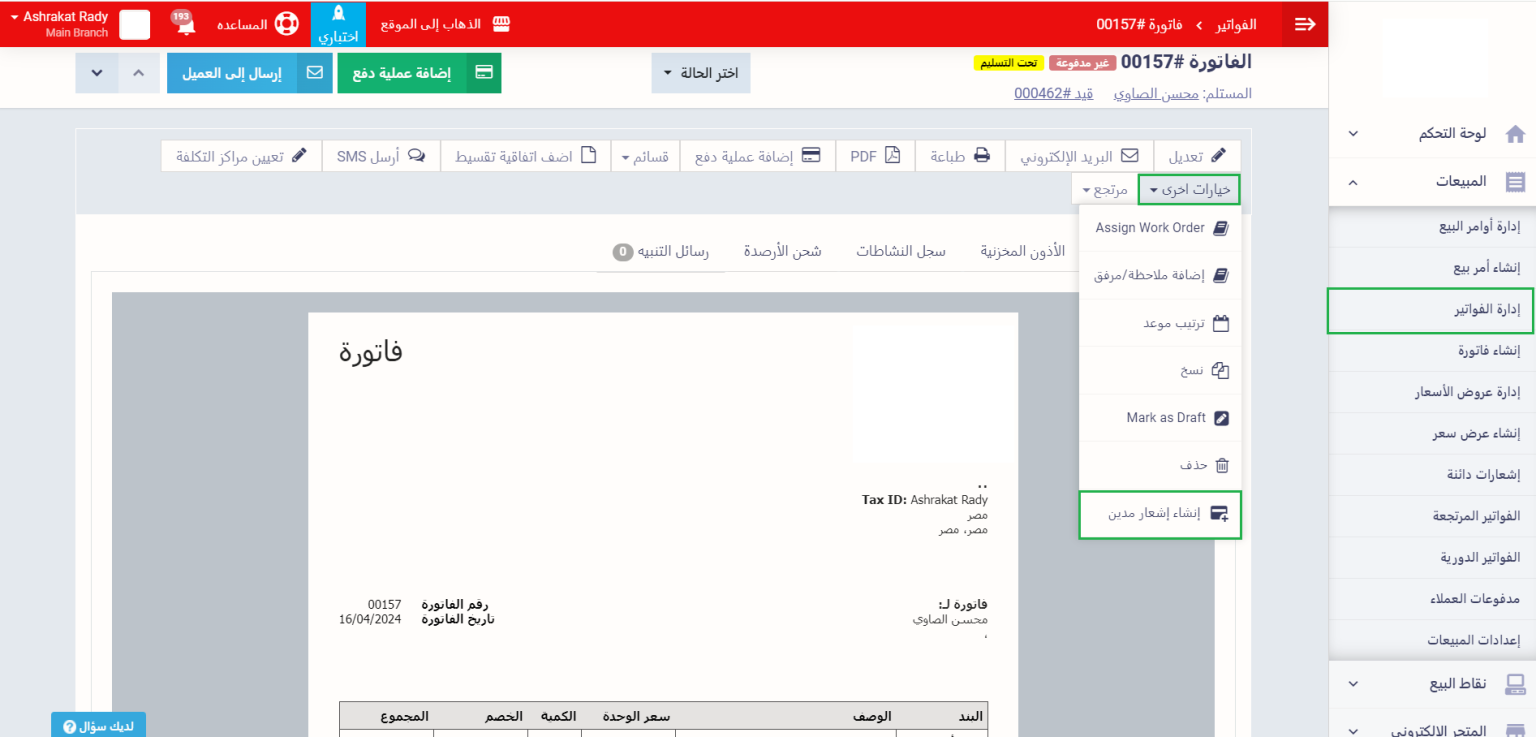This screenshot has width=1536, height=737.
Task: Click the printer icon for طباعة
Action: pyautogui.click(x=982, y=156)
